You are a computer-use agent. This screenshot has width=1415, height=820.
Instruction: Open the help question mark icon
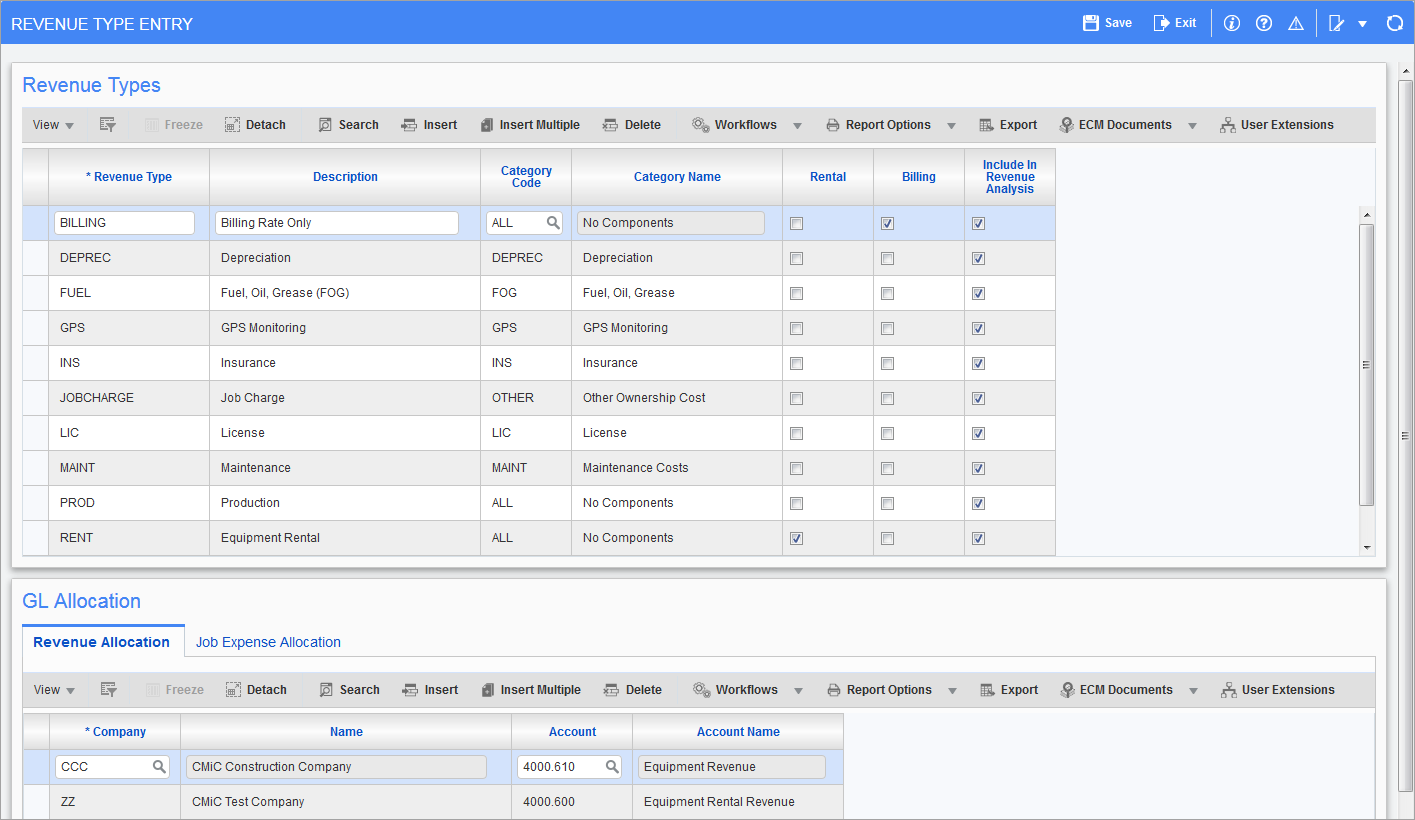coord(1264,23)
